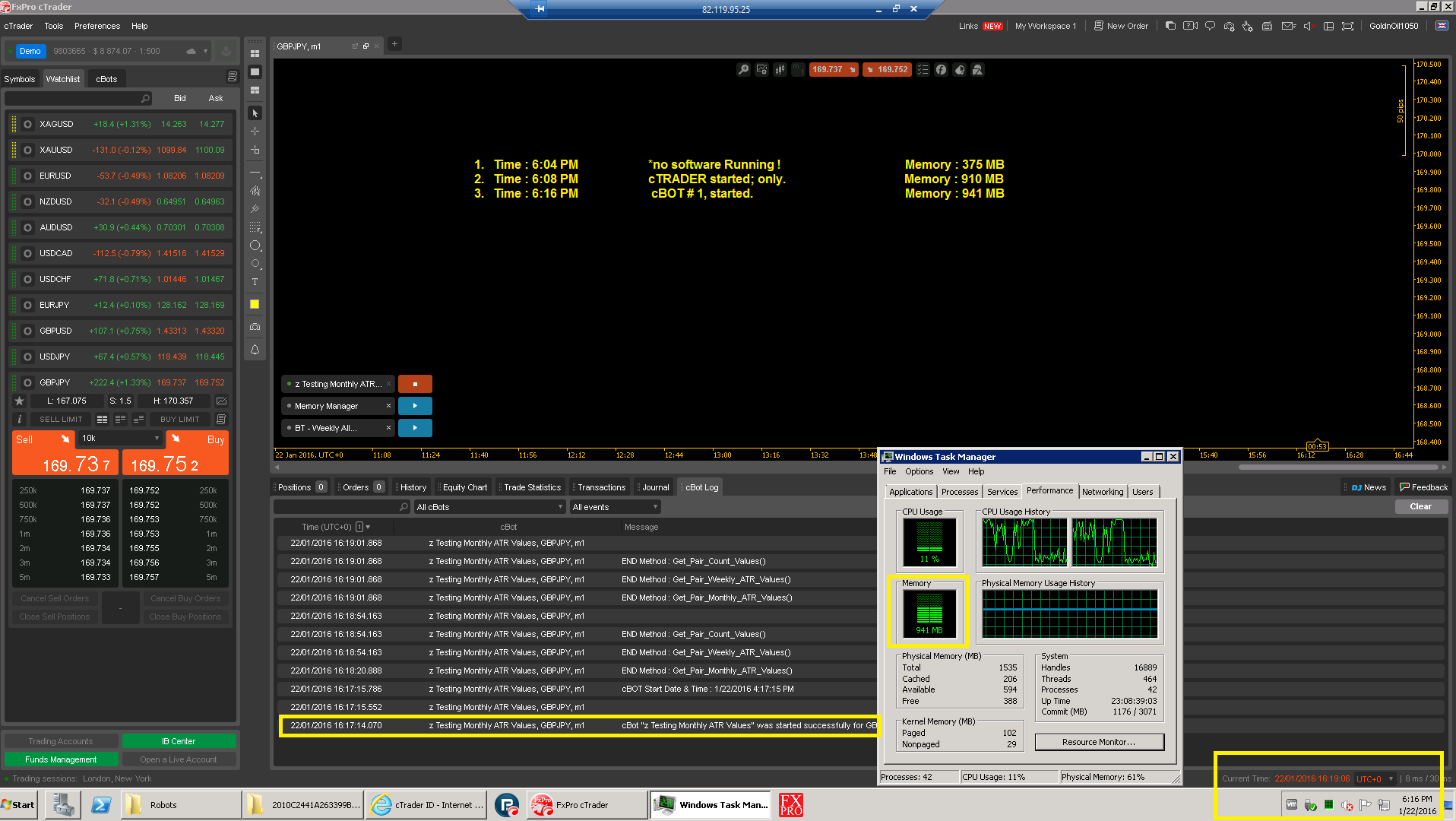Add a new chart tab with plus
The height and width of the screenshot is (821, 1456).
[394, 44]
